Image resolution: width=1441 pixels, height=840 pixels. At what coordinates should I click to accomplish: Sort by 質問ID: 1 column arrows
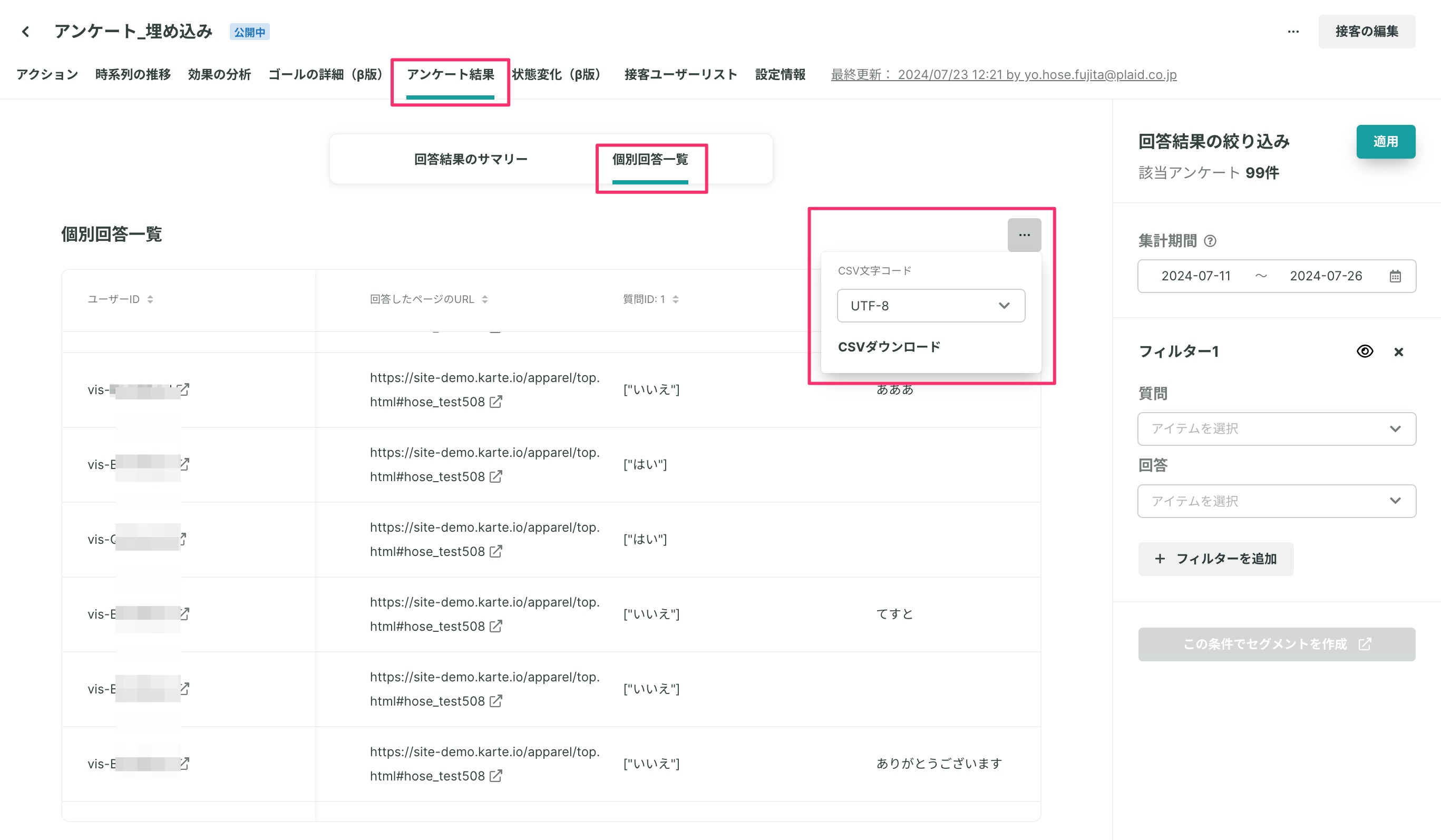675,299
